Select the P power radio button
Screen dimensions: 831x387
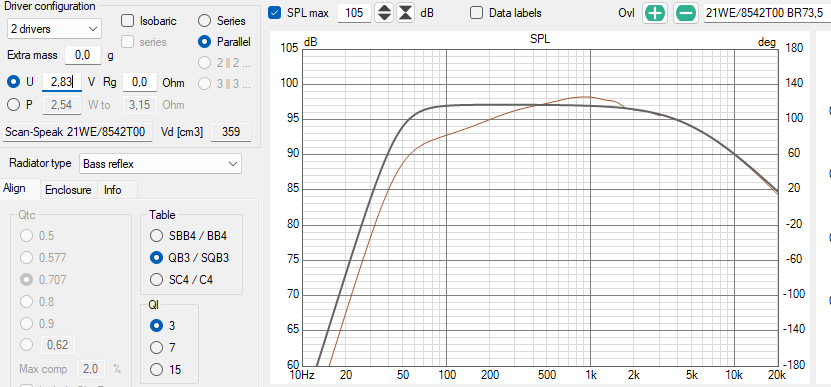point(13,105)
